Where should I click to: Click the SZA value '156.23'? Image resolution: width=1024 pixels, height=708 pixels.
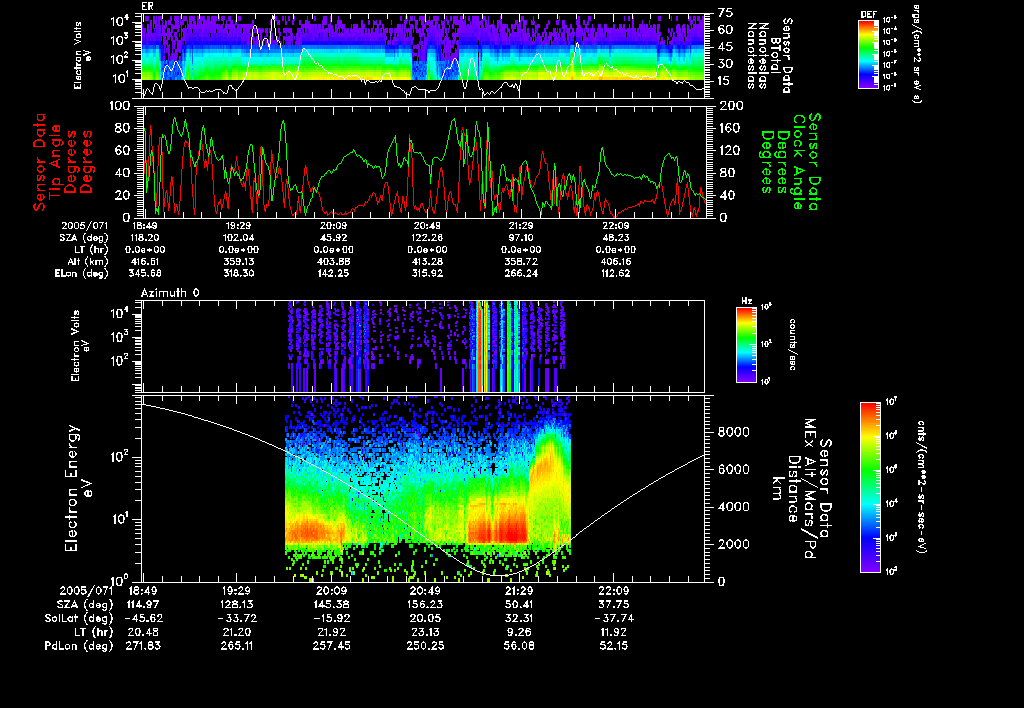coord(425,605)
